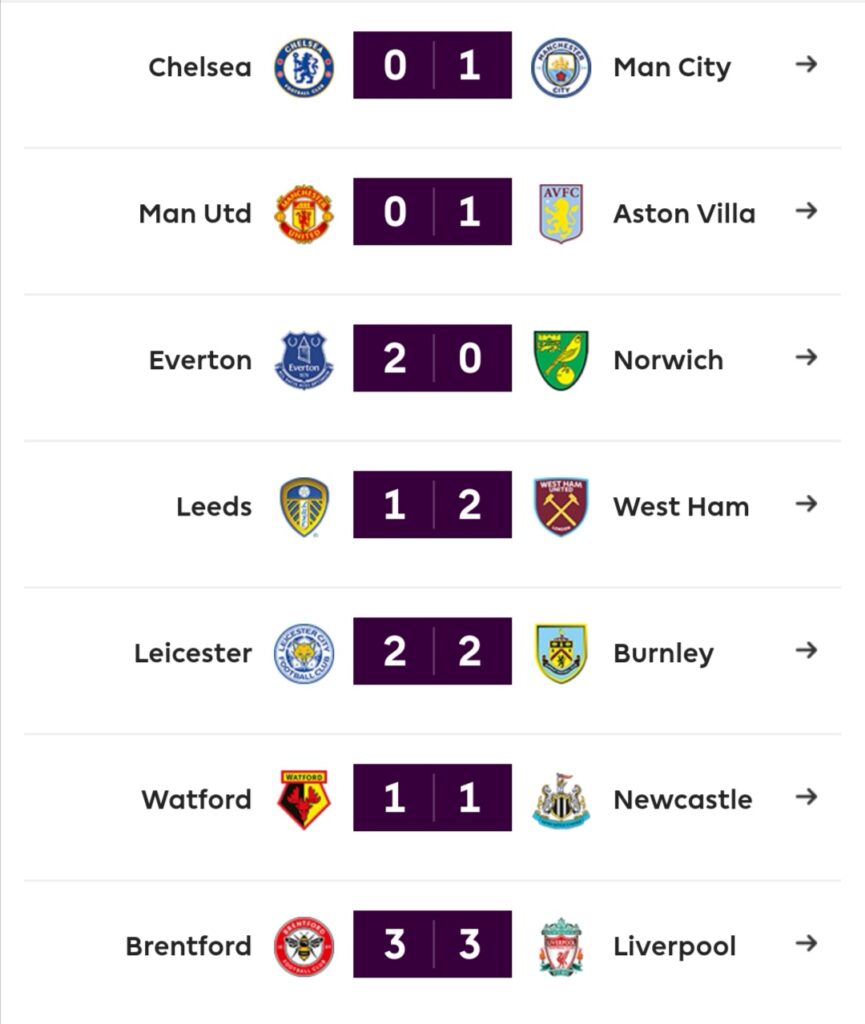Click the Chelsea club crest
The image size is (865, 1024).
304,67
